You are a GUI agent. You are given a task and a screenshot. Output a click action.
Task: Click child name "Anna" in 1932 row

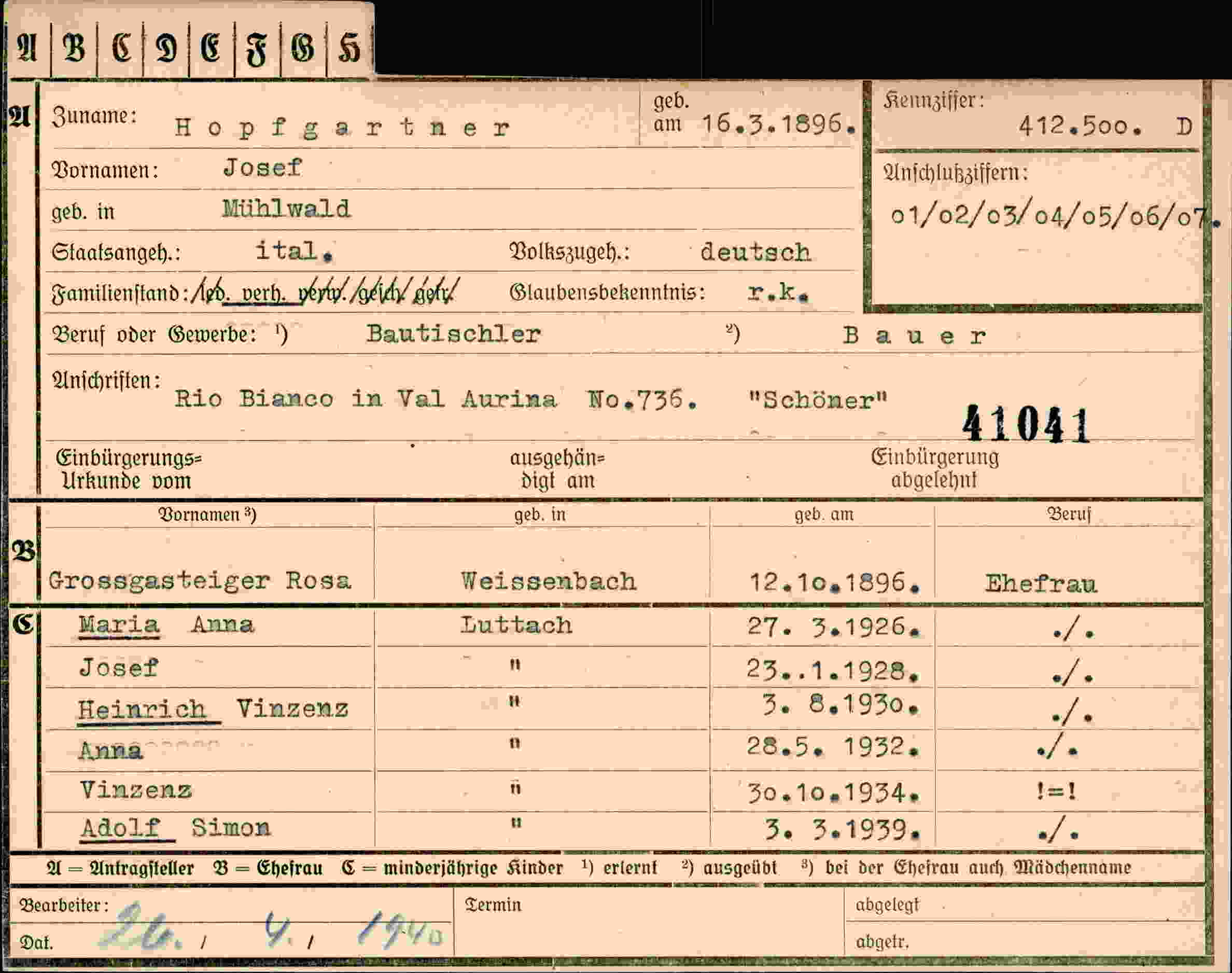pyautogui.click(x=110, y=750)
